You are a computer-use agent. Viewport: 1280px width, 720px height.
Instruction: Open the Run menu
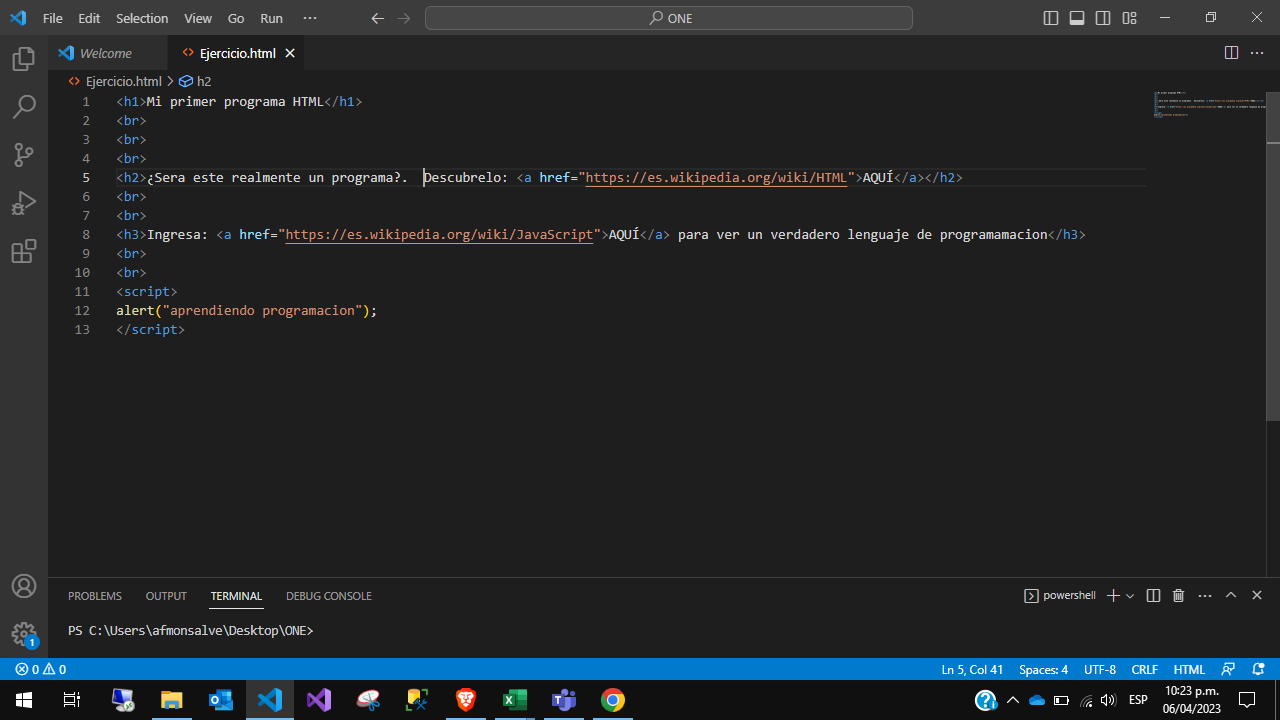coord(271,18)
